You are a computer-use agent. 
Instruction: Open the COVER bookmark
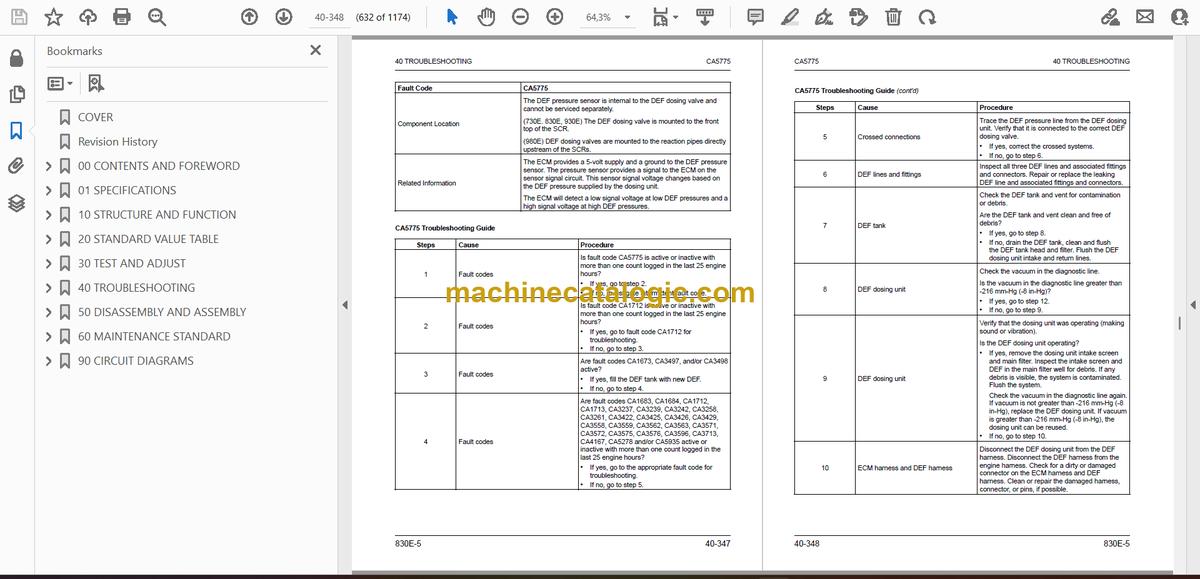(x=95, y=117)
